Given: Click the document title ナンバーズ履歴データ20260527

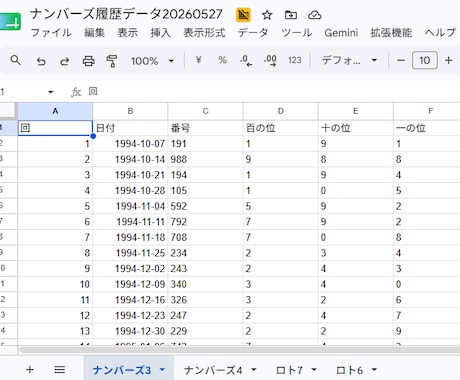Looking at the screenshot, I should (126, 14).
